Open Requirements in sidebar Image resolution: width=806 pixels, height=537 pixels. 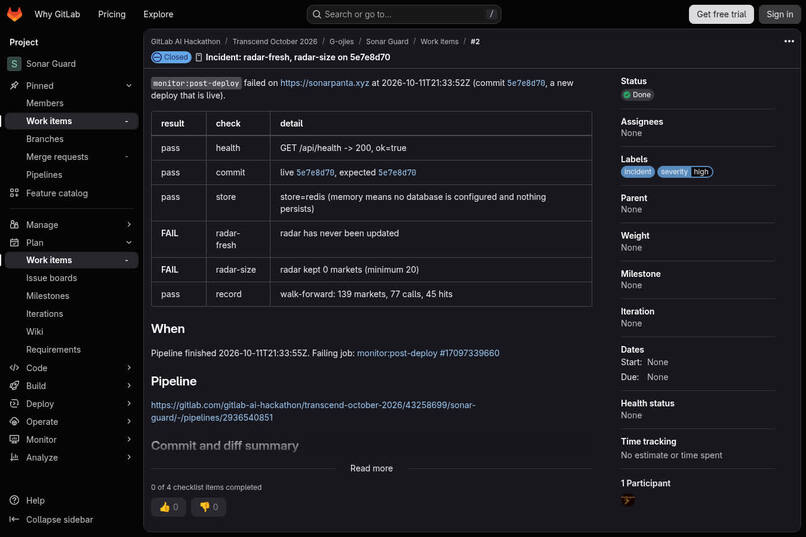[53, 349]
